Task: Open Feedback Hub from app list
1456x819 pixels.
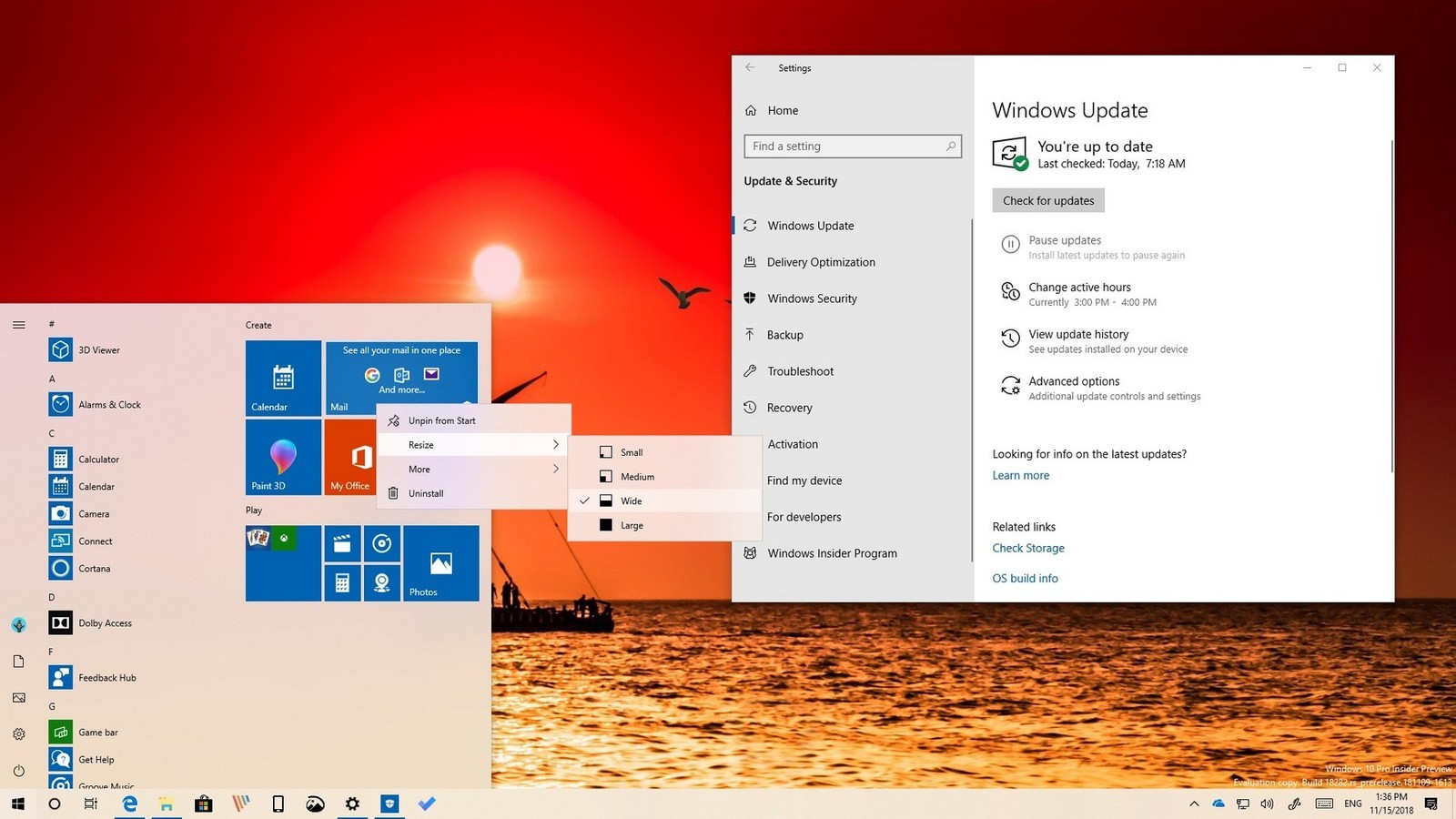Action: pos(106,678)
